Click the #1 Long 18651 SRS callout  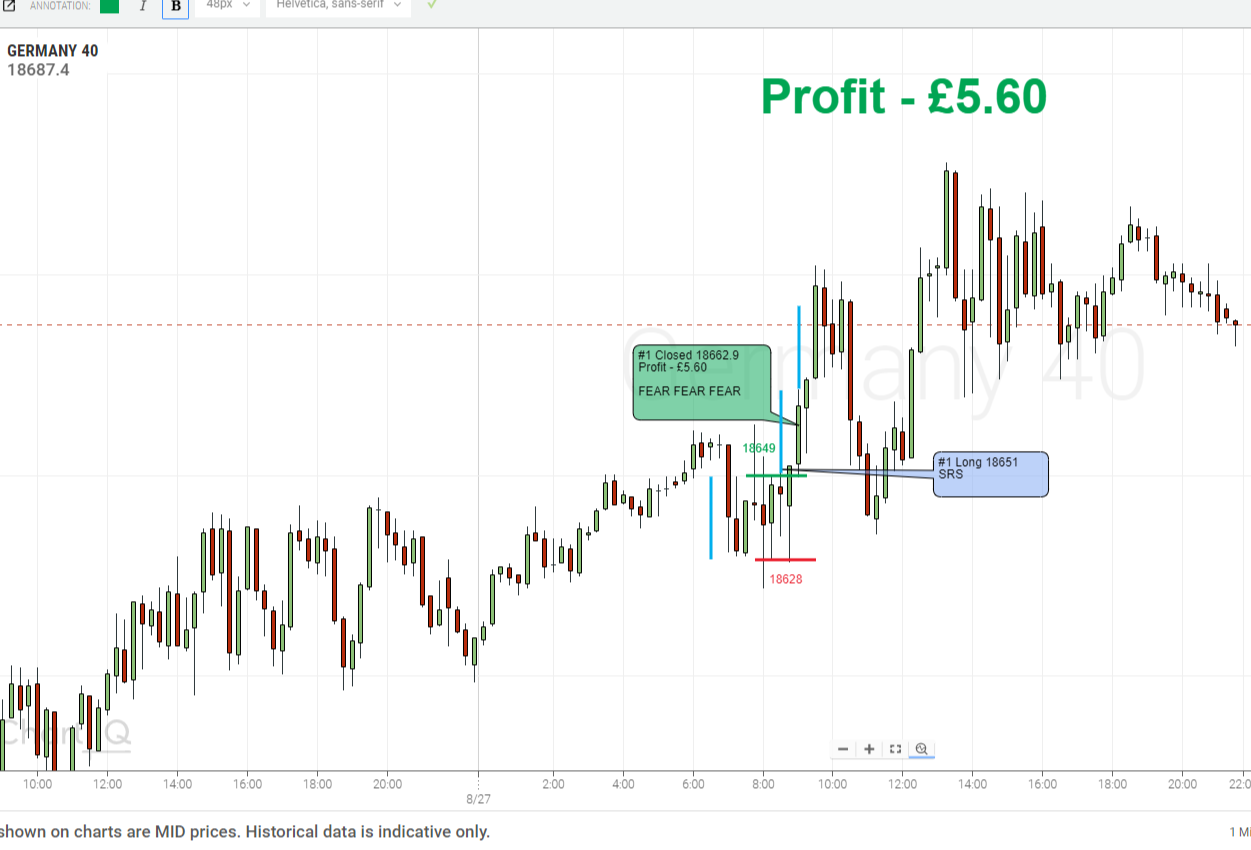990,474
